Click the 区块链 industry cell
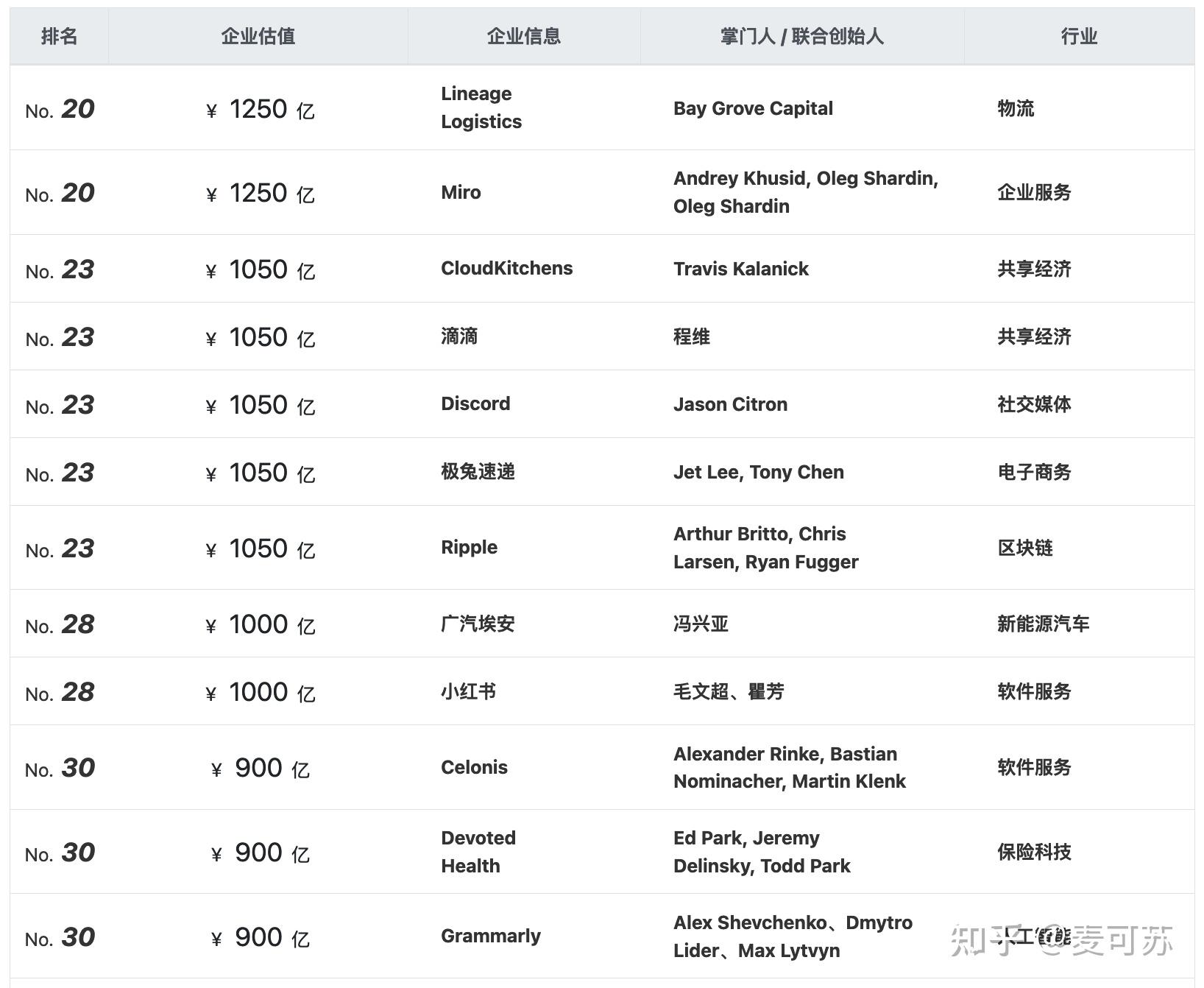The image size is (1204, 988). point(1025,548)
